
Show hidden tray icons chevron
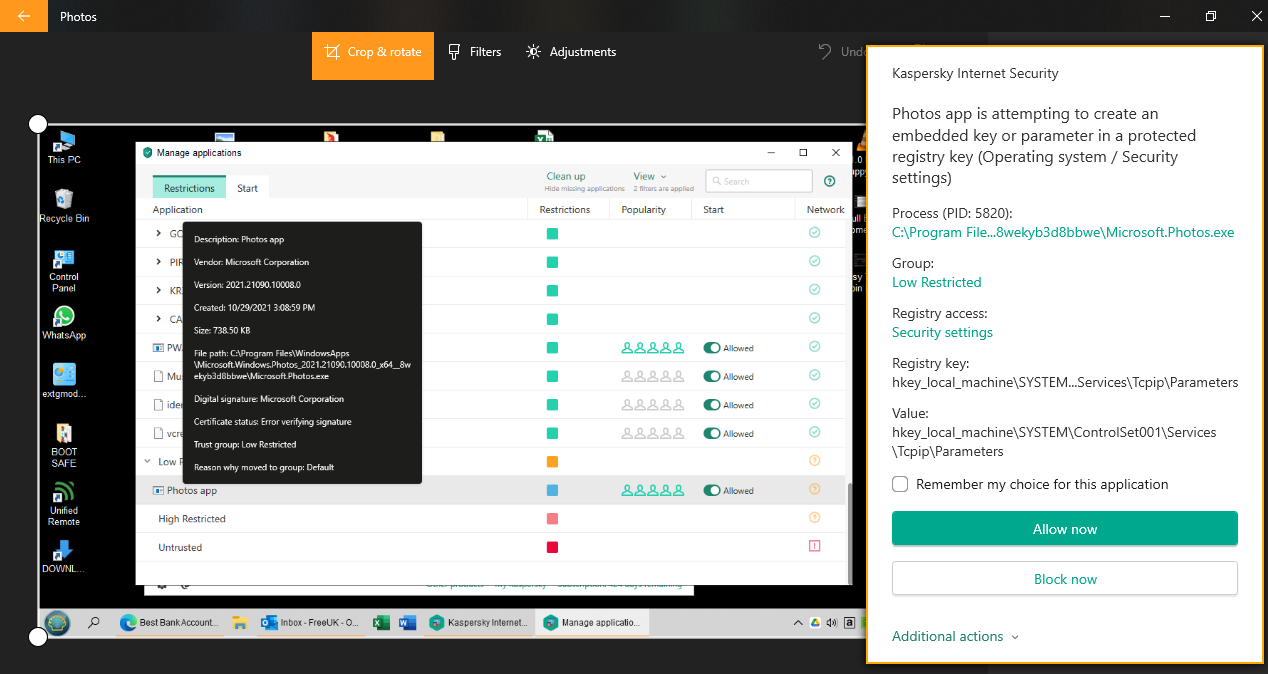797,622
